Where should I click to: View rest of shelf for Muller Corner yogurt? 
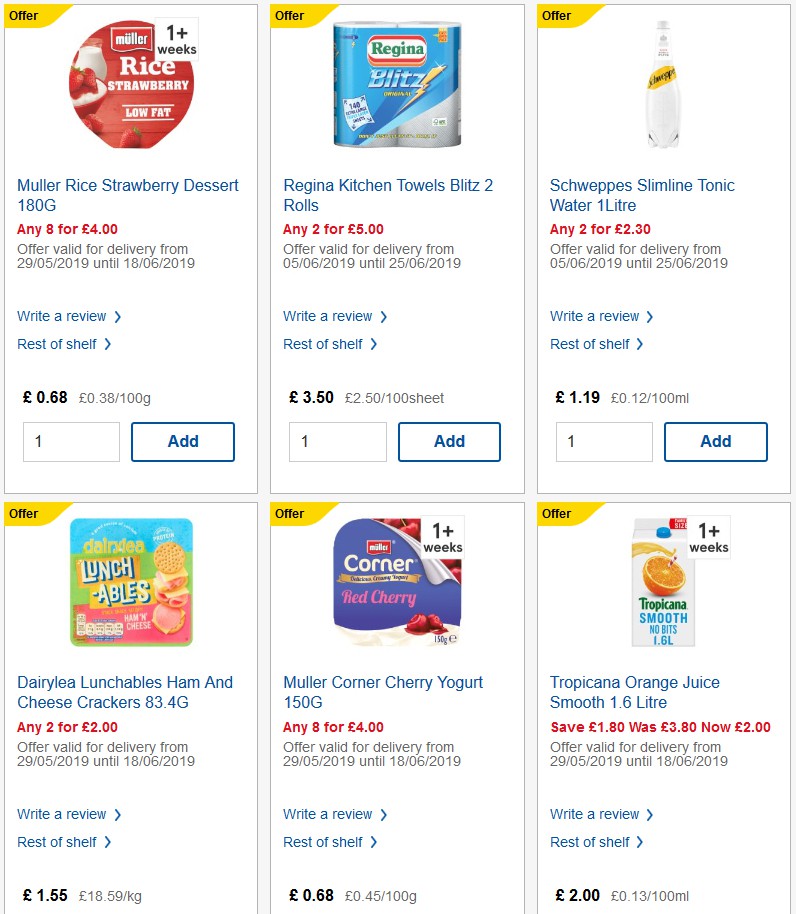(x=324, y=841)
